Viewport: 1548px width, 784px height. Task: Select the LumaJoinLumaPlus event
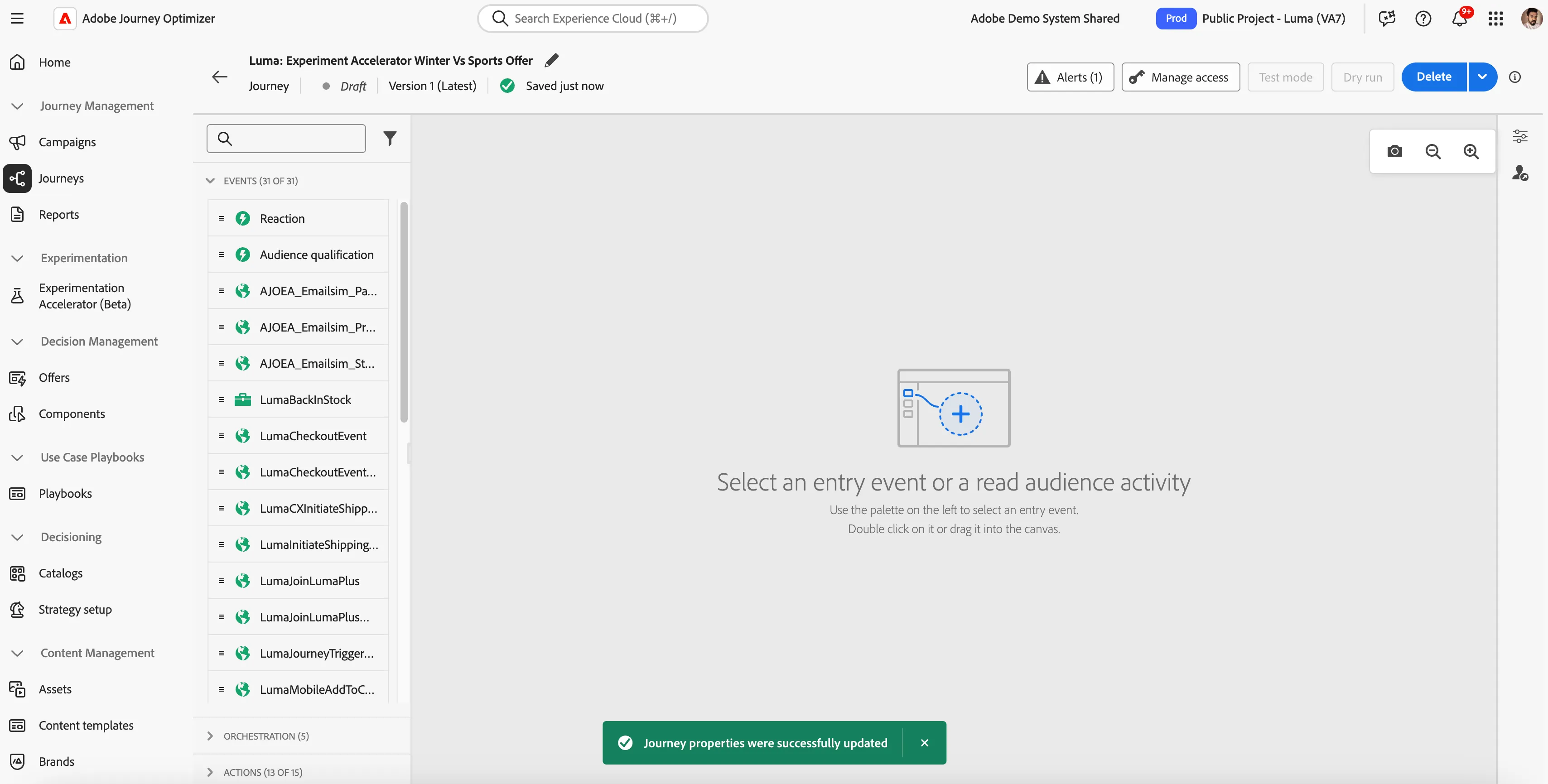click(x=298, y=580)
